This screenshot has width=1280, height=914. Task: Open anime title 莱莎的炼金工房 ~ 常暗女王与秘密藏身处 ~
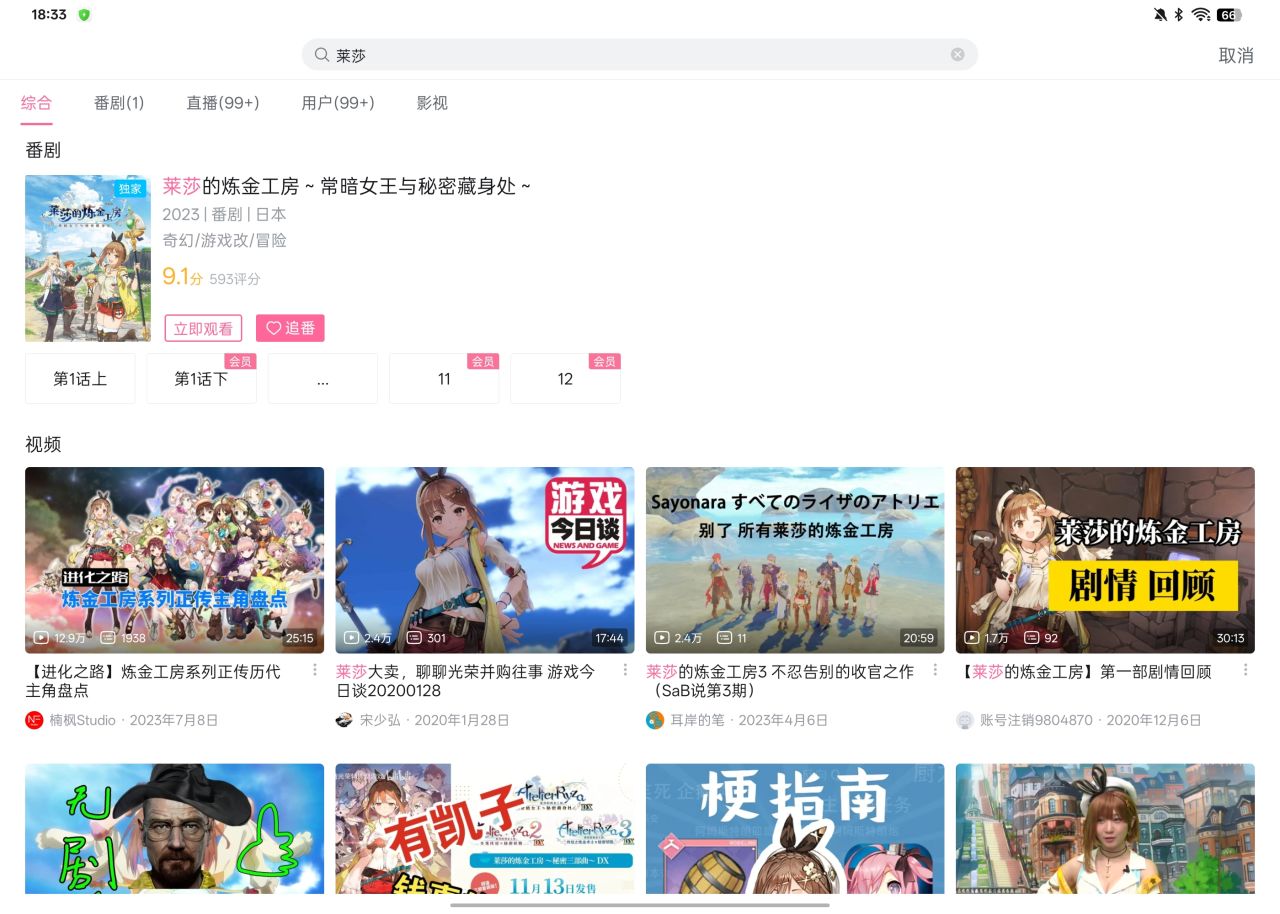[x=347, y=186]
